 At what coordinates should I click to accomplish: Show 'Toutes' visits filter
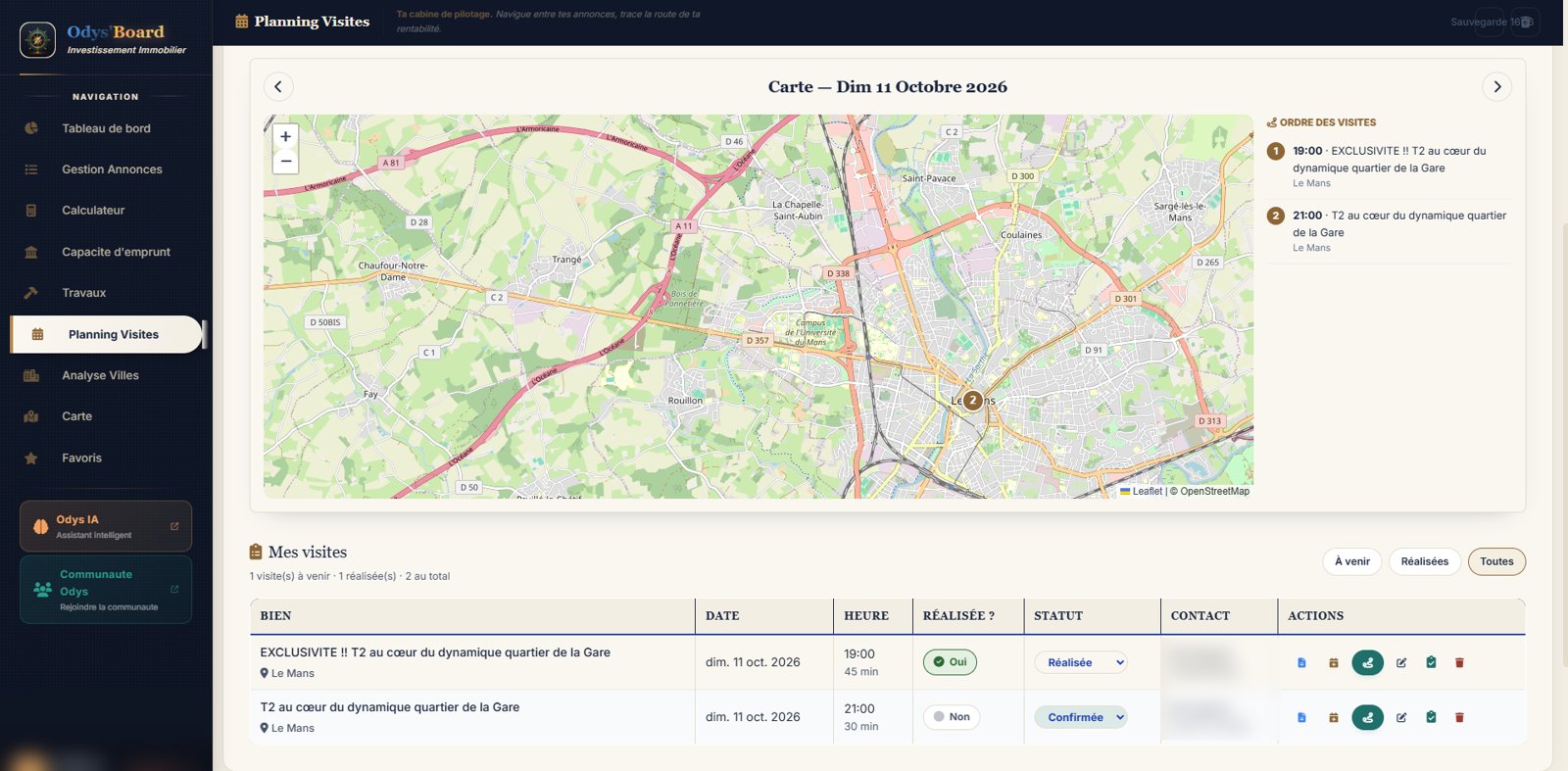click(1496, 561)
